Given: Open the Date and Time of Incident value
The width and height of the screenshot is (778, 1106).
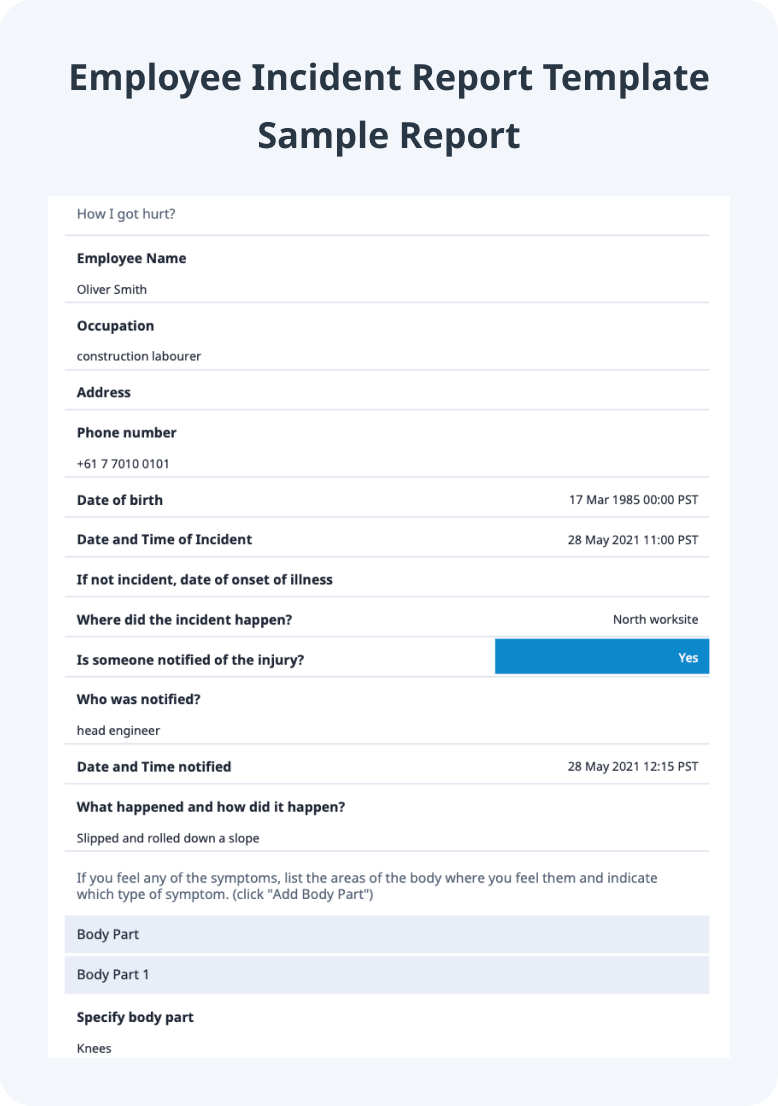Looking at the screenshot, I should 633,540.
